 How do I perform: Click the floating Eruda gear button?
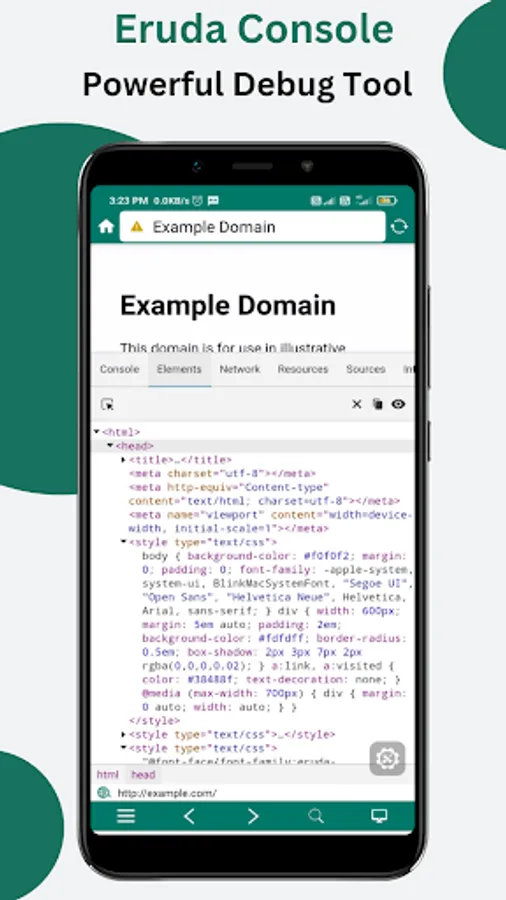387,758
